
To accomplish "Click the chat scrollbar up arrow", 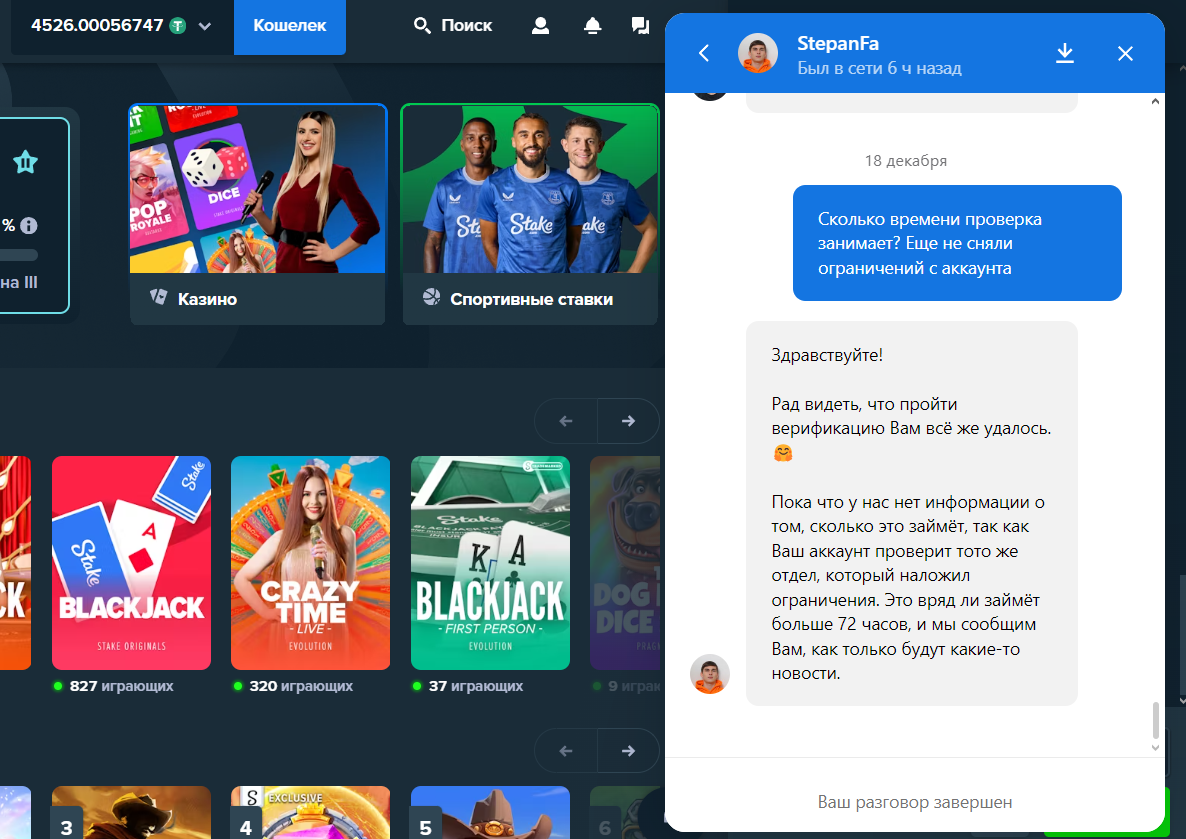I will coord(1157,101).
